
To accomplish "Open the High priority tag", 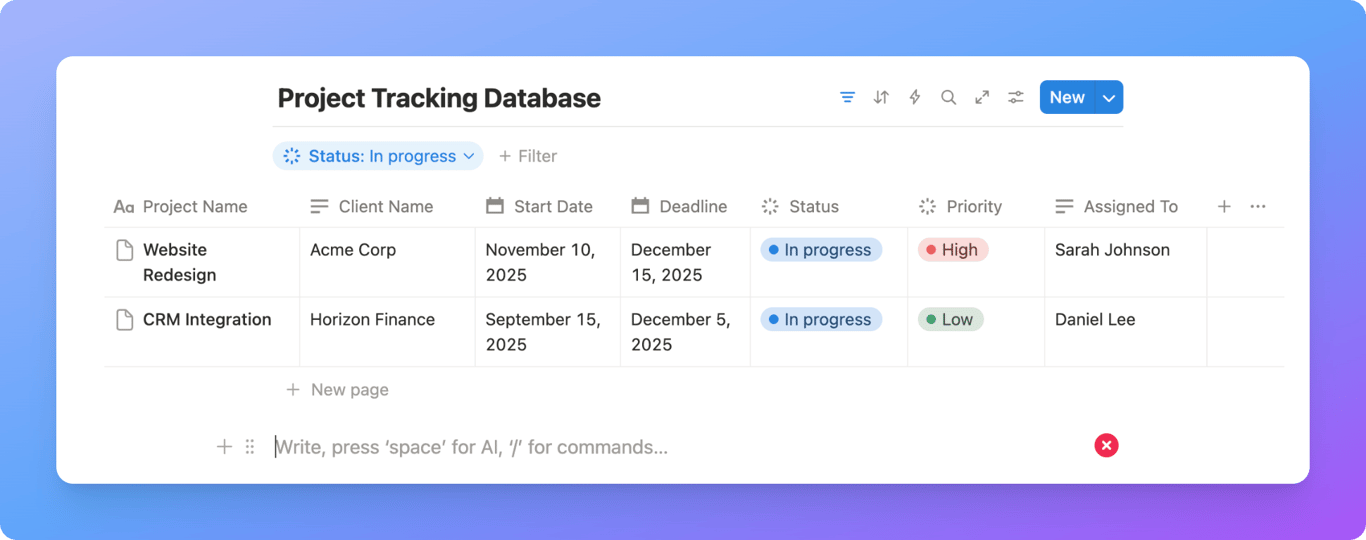I will (953, 250).
